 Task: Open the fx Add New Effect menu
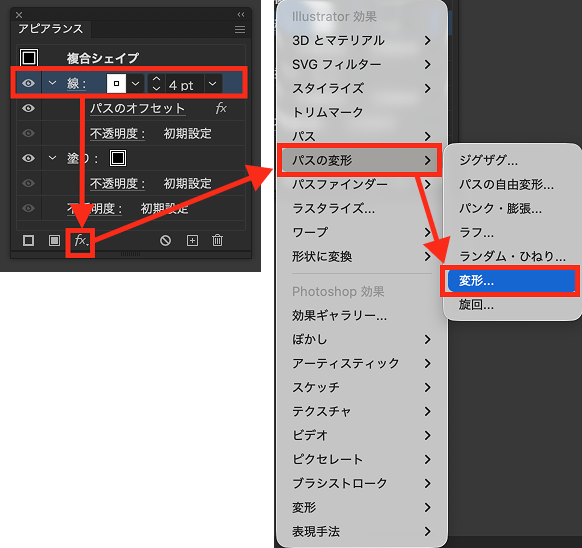click(81, 241)
